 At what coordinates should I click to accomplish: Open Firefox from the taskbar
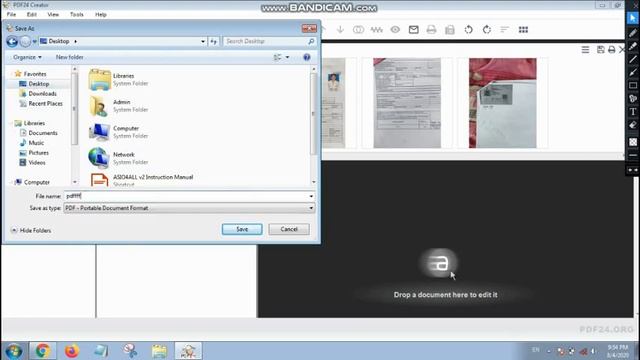pyautogui.click(x=72, y=351)
